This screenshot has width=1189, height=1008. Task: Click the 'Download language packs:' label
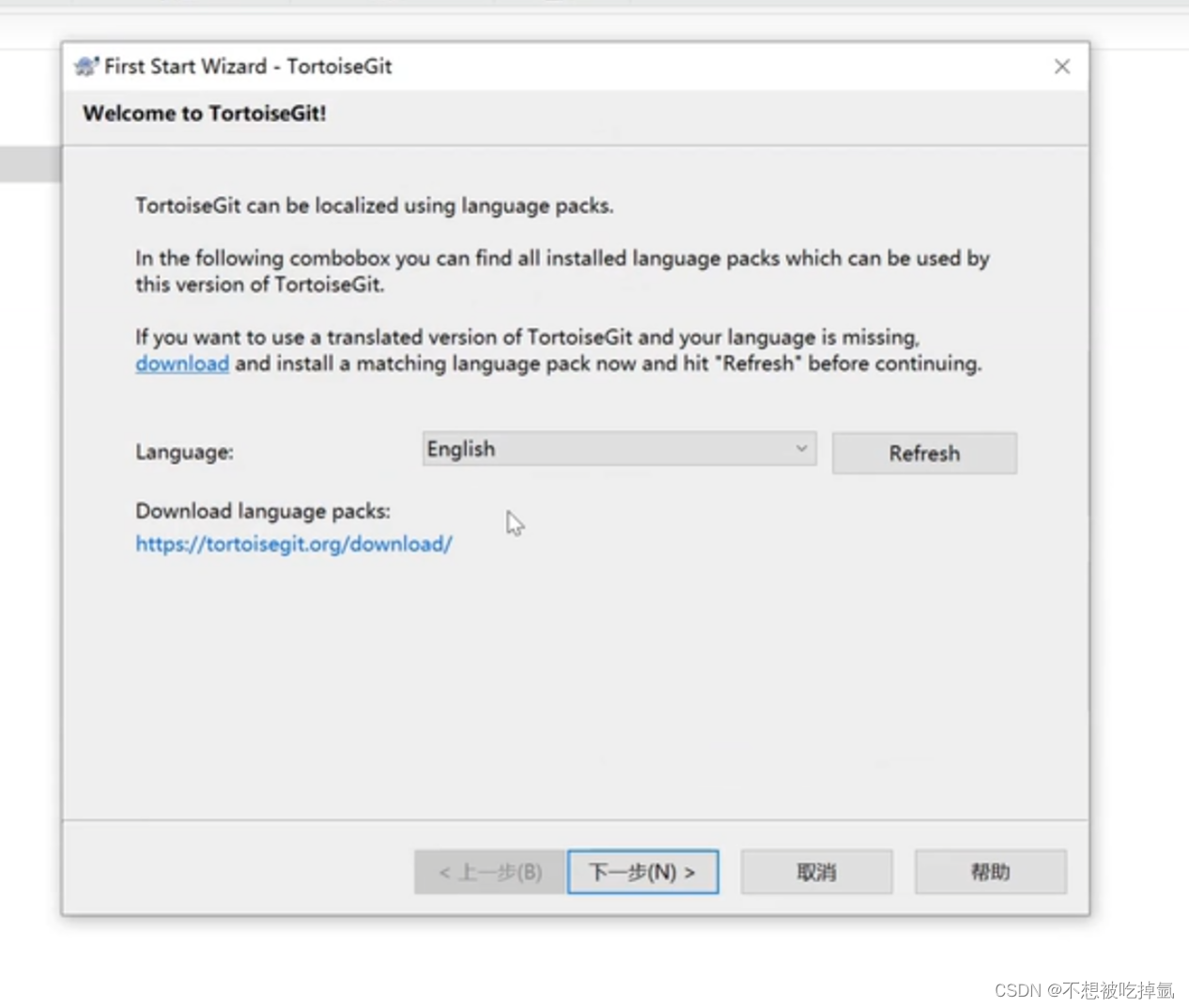coord(263,511)
